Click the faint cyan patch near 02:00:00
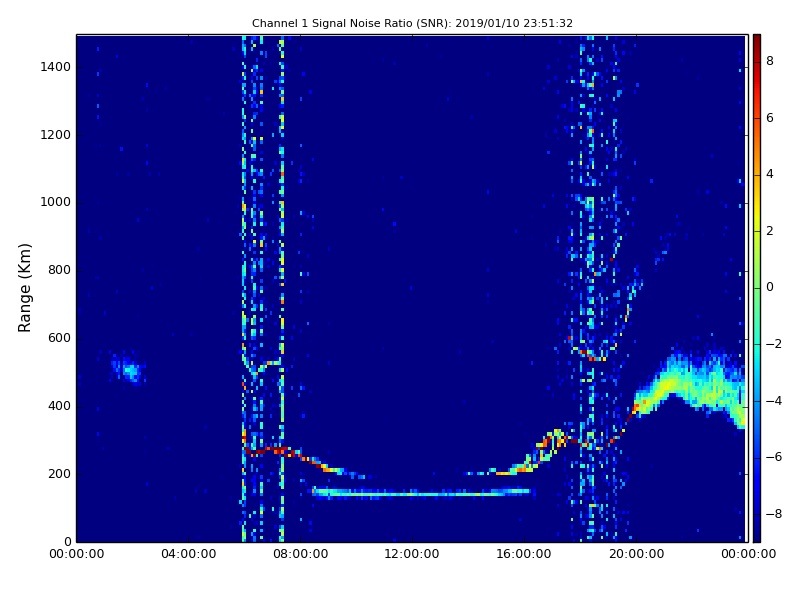 [129, 368]
